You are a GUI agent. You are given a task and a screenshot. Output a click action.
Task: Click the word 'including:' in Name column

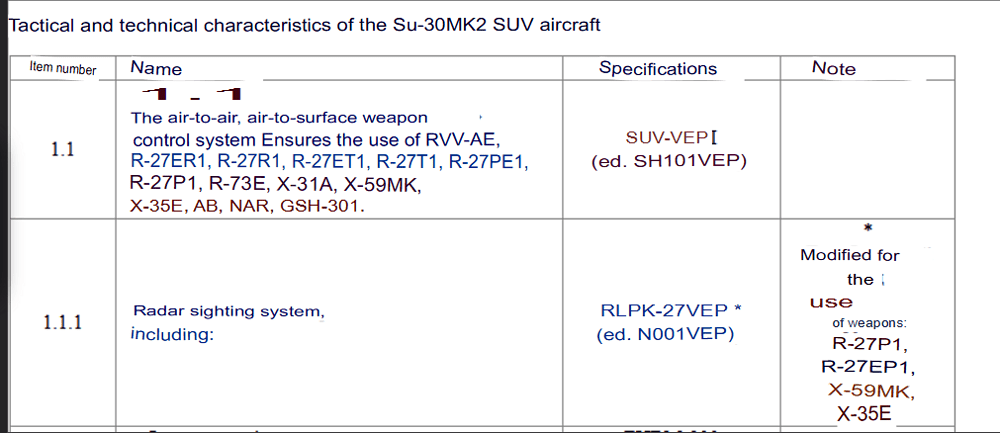(x=173, y=334)
